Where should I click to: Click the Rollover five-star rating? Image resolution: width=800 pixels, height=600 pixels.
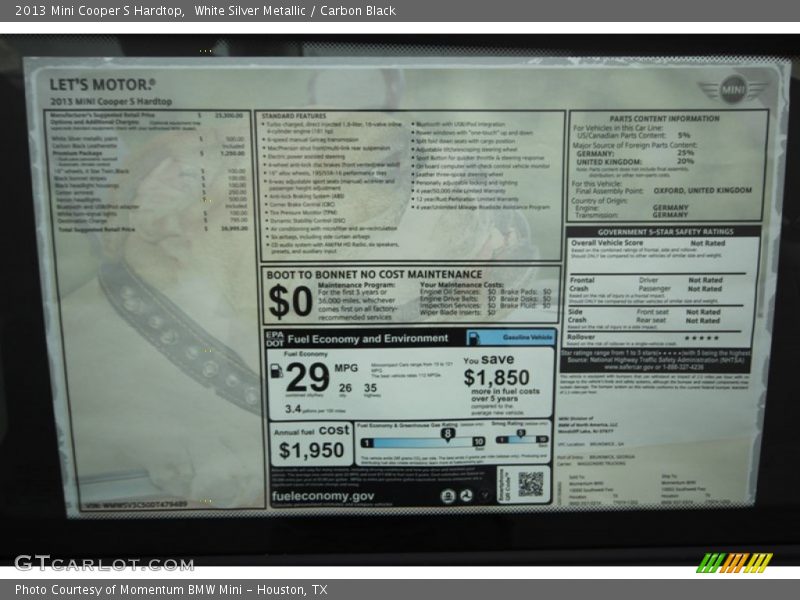(702, 338)
